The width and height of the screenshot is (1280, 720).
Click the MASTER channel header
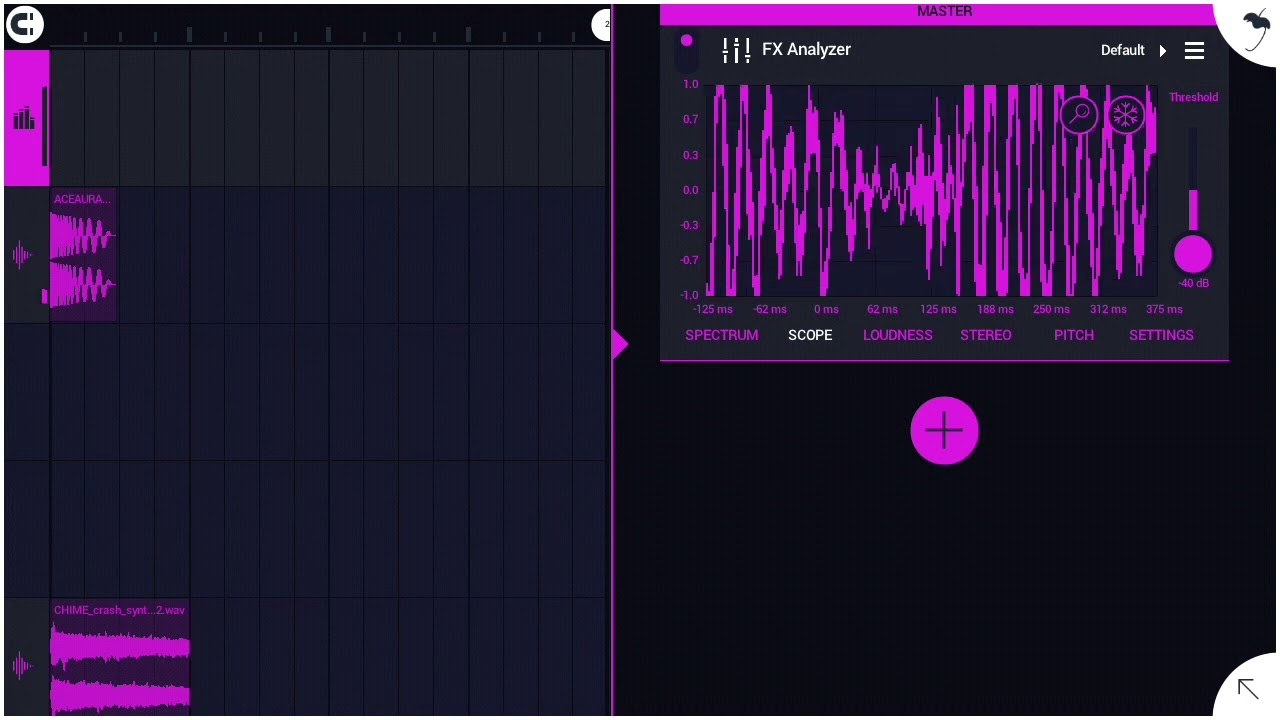tap(944, 12)
